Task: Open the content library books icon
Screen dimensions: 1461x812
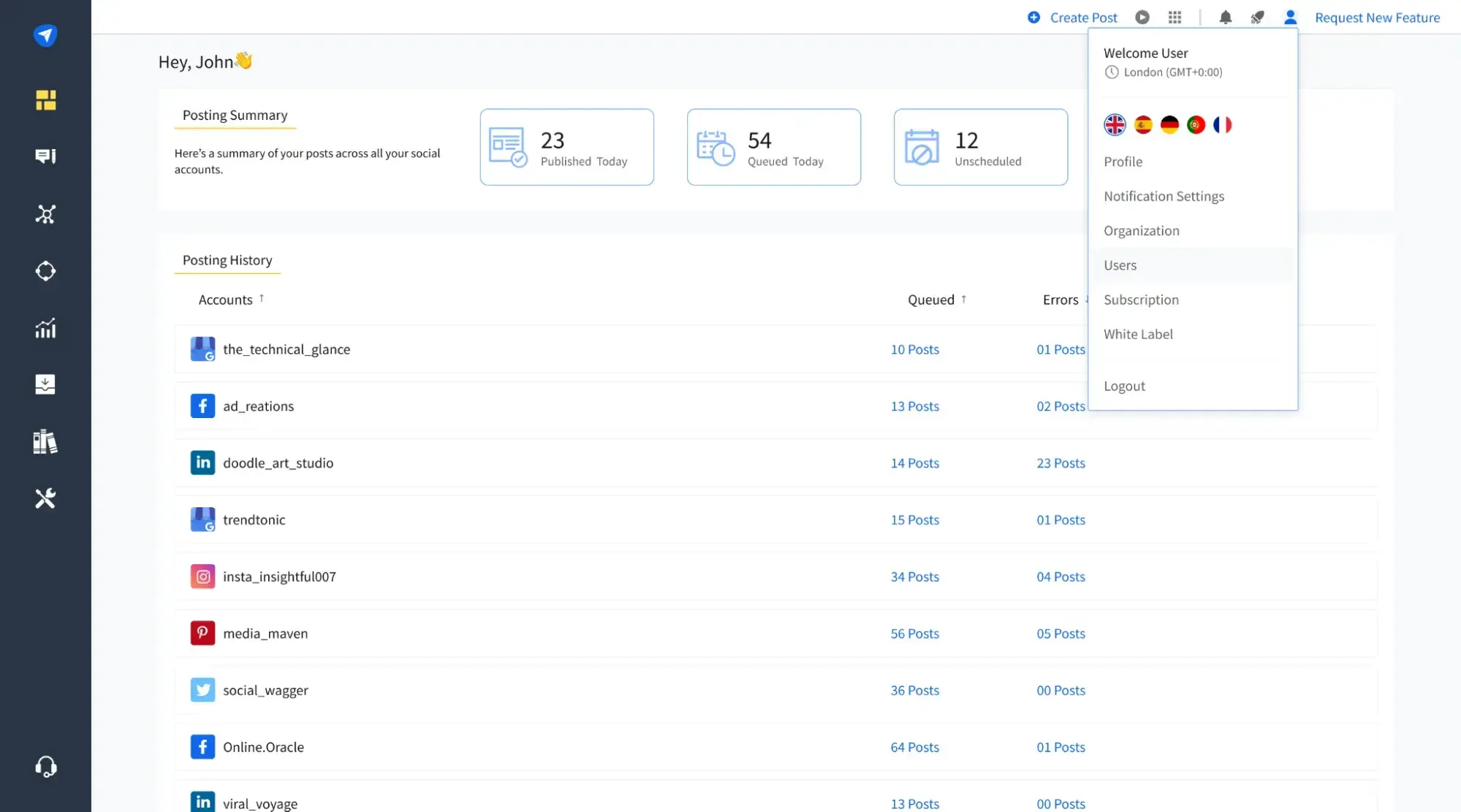Action: [x=45, y=441]
